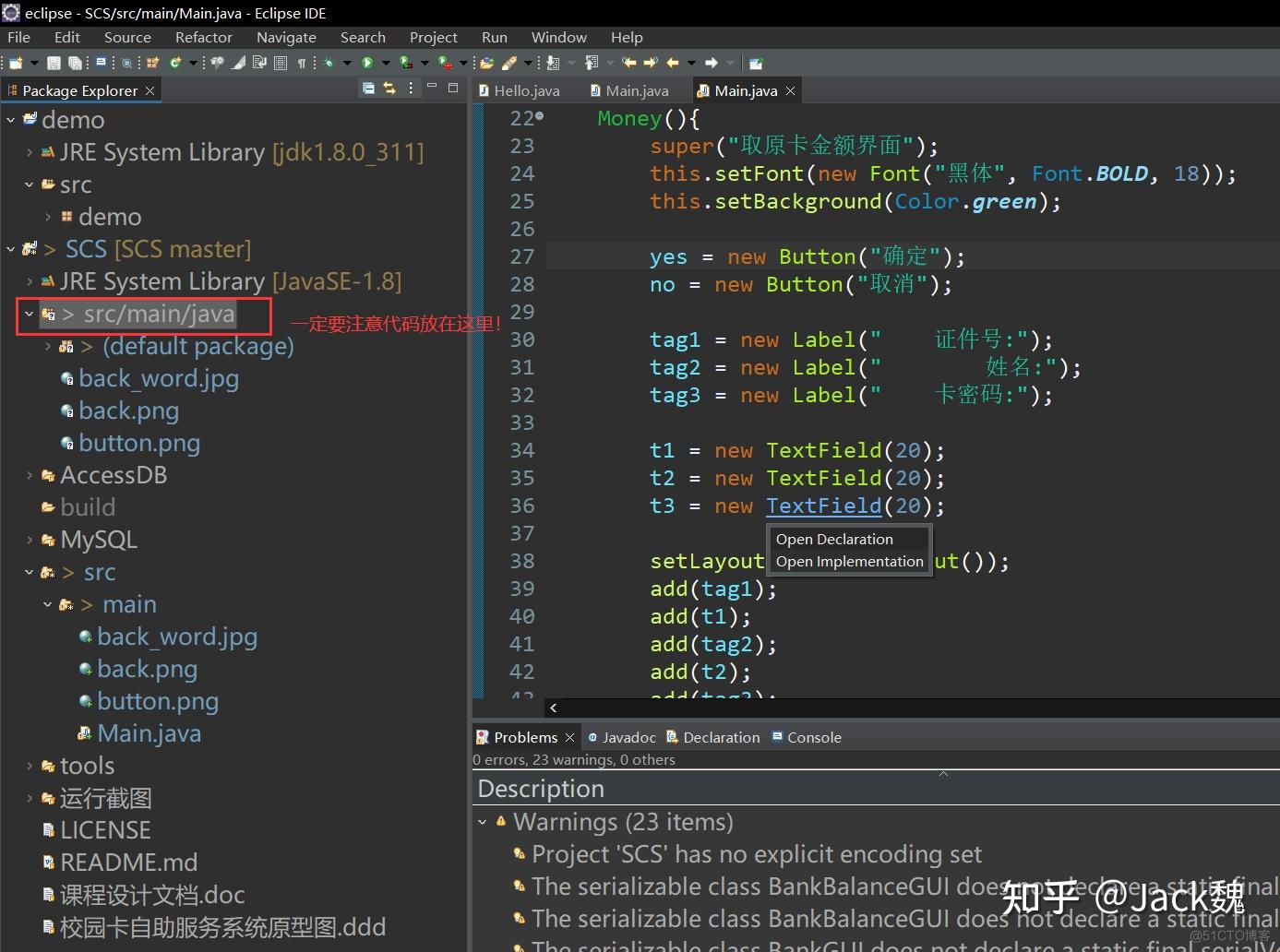
Task: Open the Window menu
Action: tap(558, 37)
